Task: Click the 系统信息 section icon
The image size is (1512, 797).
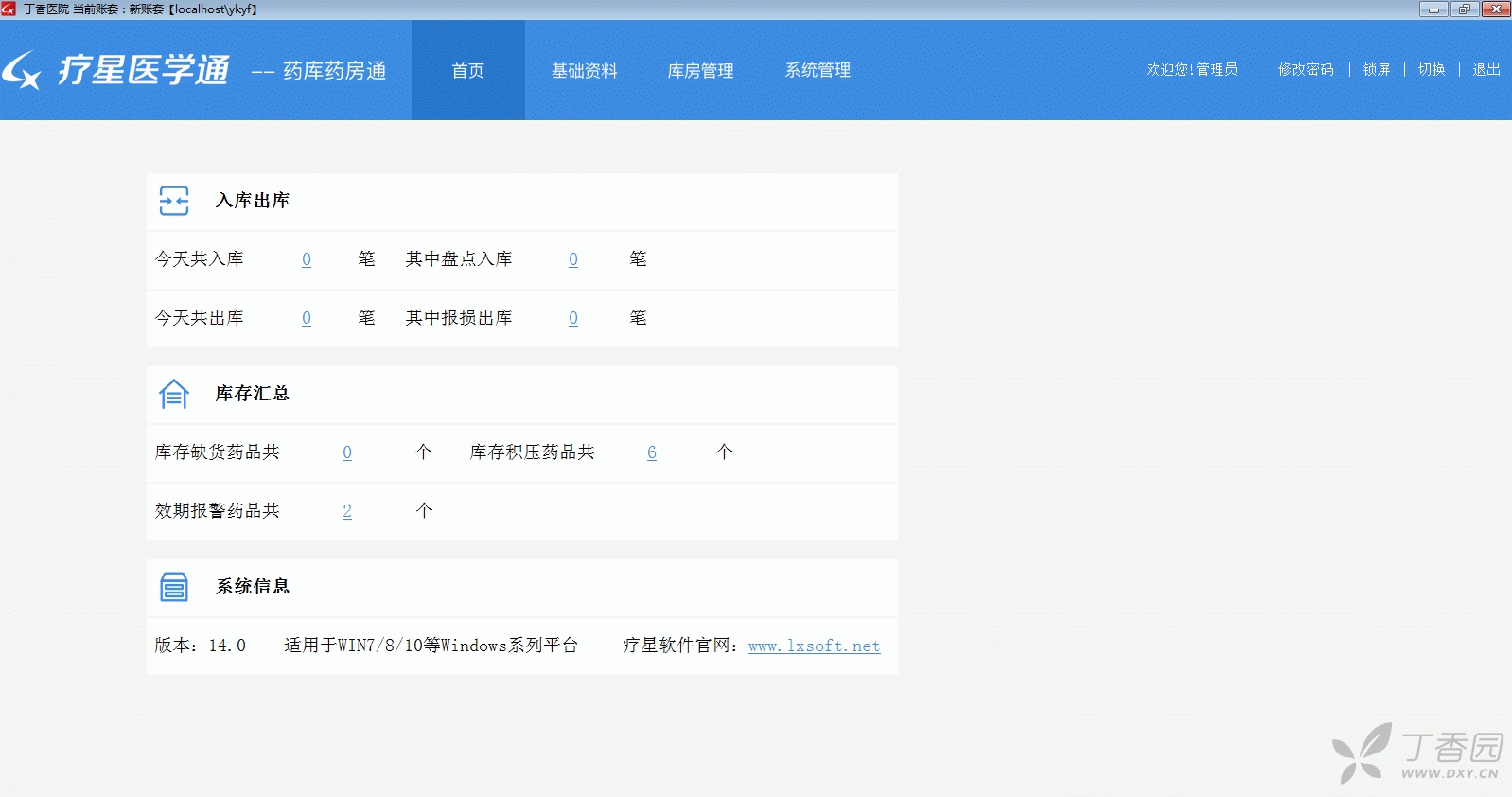Action: (174, 587)
